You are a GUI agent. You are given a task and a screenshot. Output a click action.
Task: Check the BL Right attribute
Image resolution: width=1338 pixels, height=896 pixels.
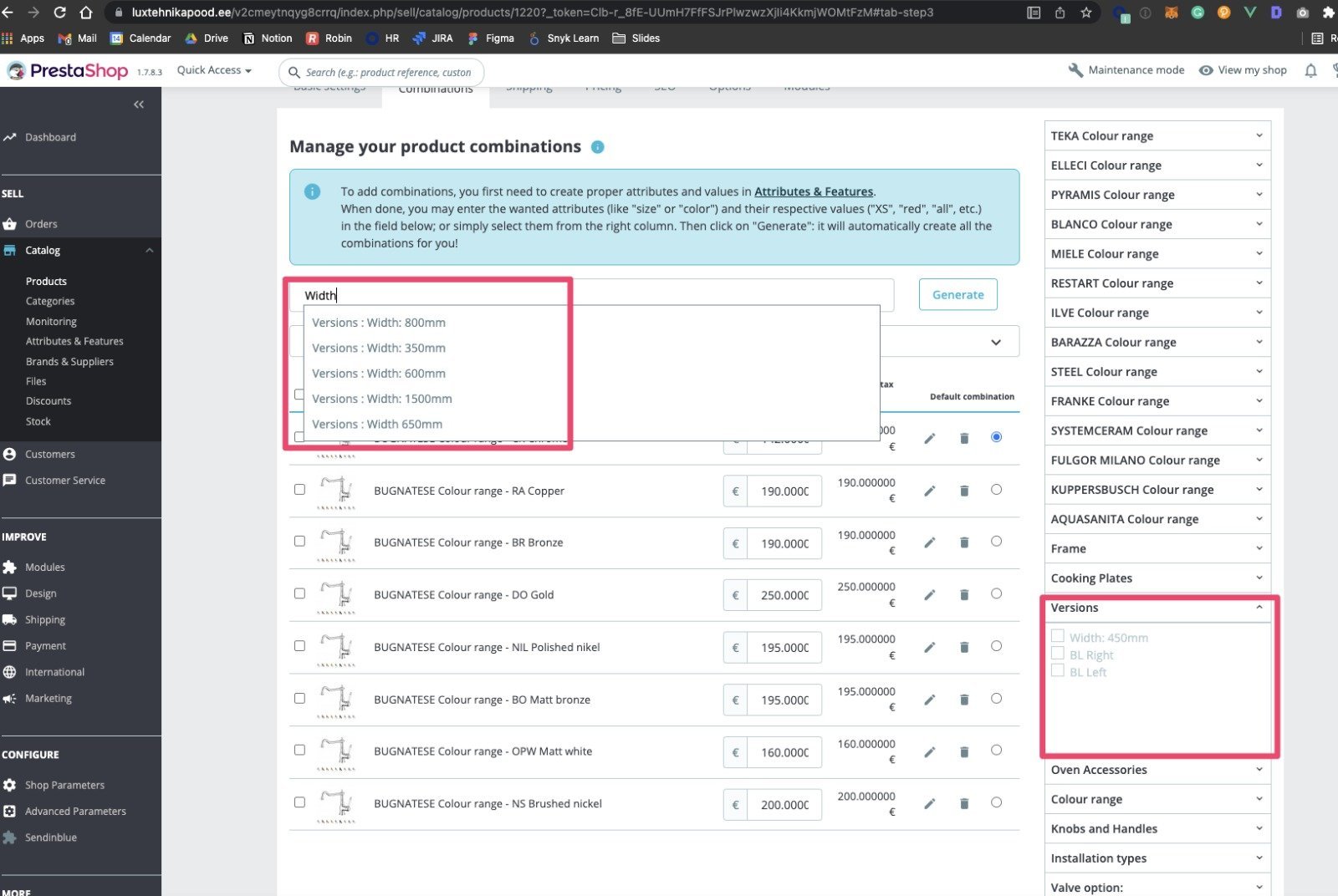click(1058, 654)
